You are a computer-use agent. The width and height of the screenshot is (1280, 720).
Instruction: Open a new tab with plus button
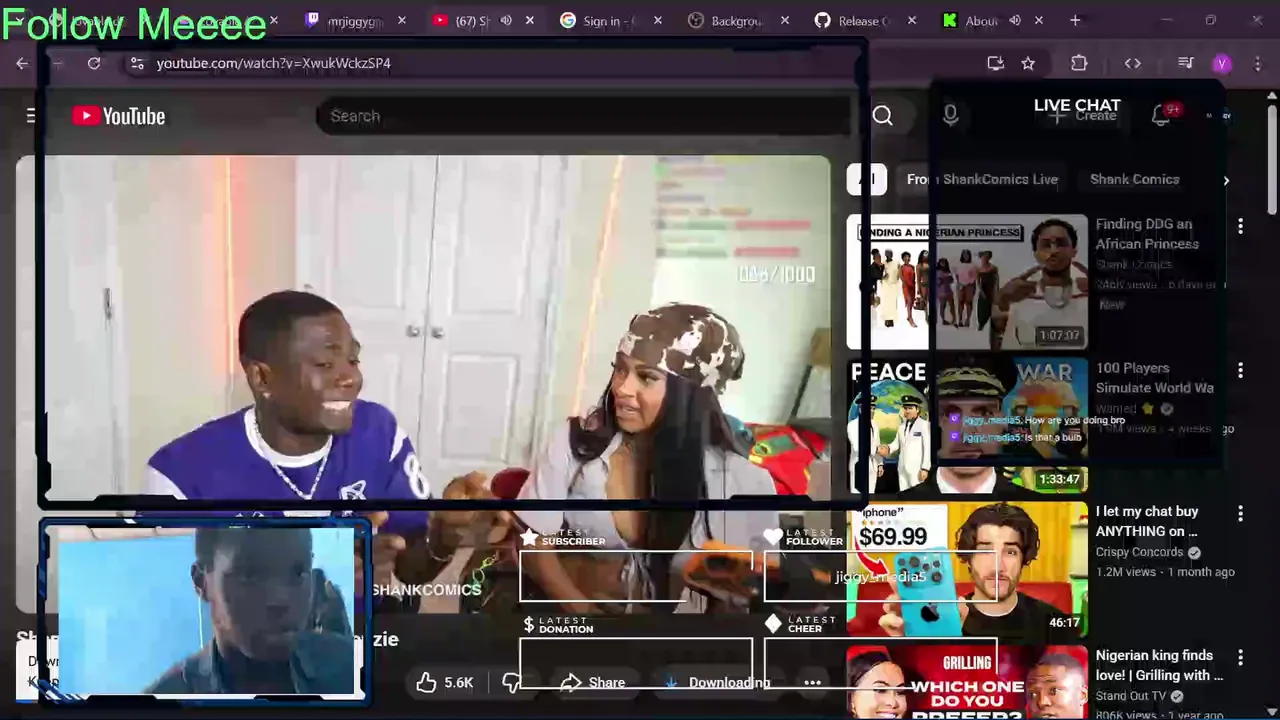click(1075, 20)
